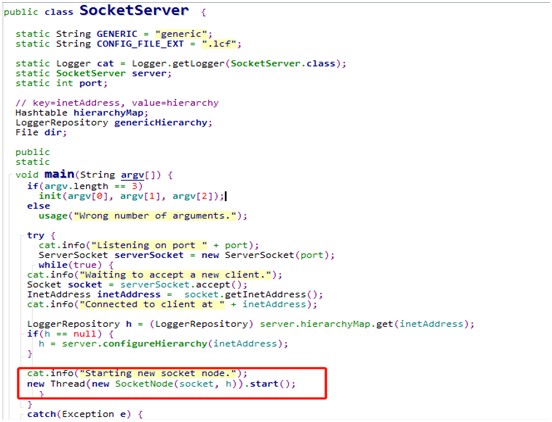This screenshot has width=552, height=422.
Task: Click the server.configureHierarchy call
Action: (x=134, y=344)
